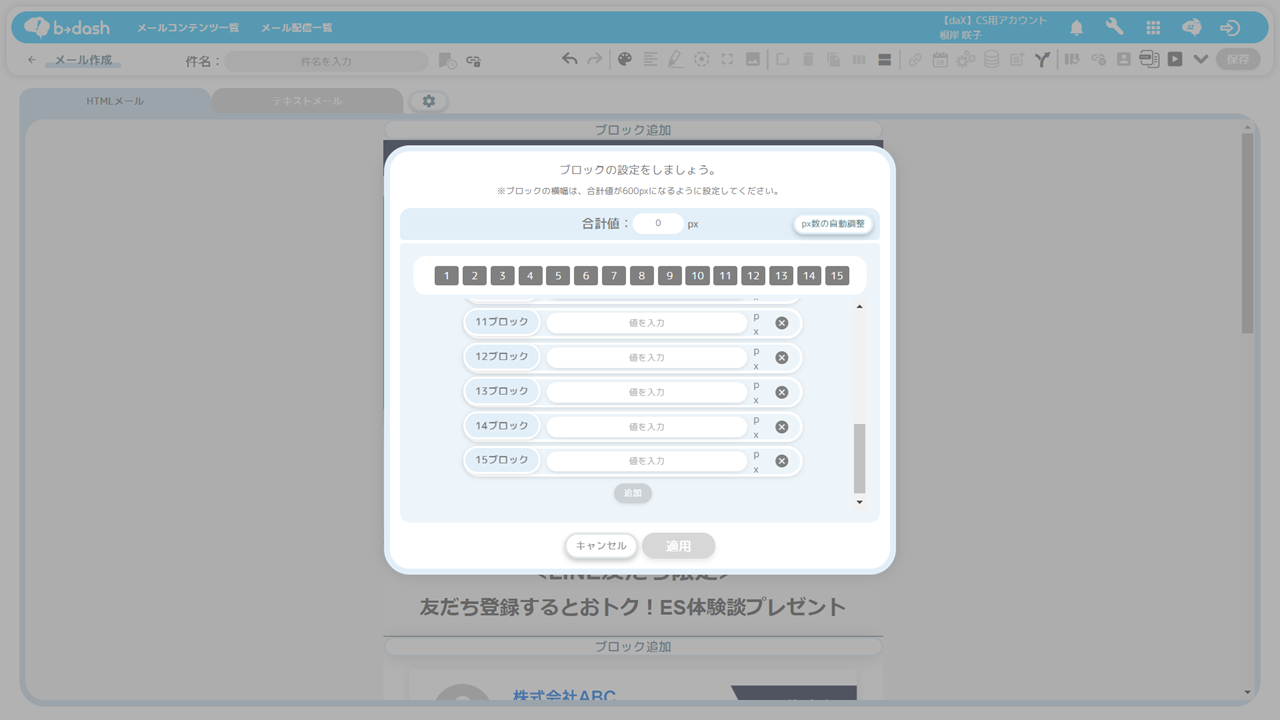Screen dimensions: 1280x720
Task: Delete the 13ブロック row using the X icon
Action: (x=782, y=392)
